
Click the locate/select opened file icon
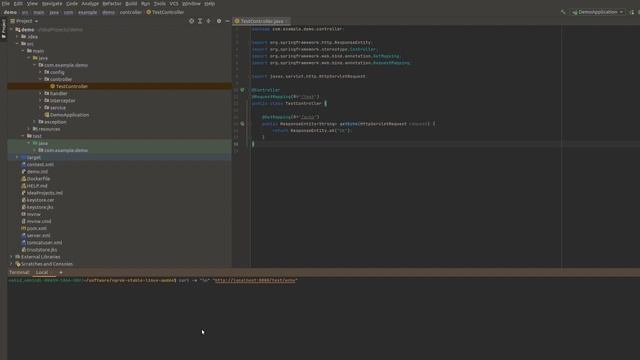(191, 21)
